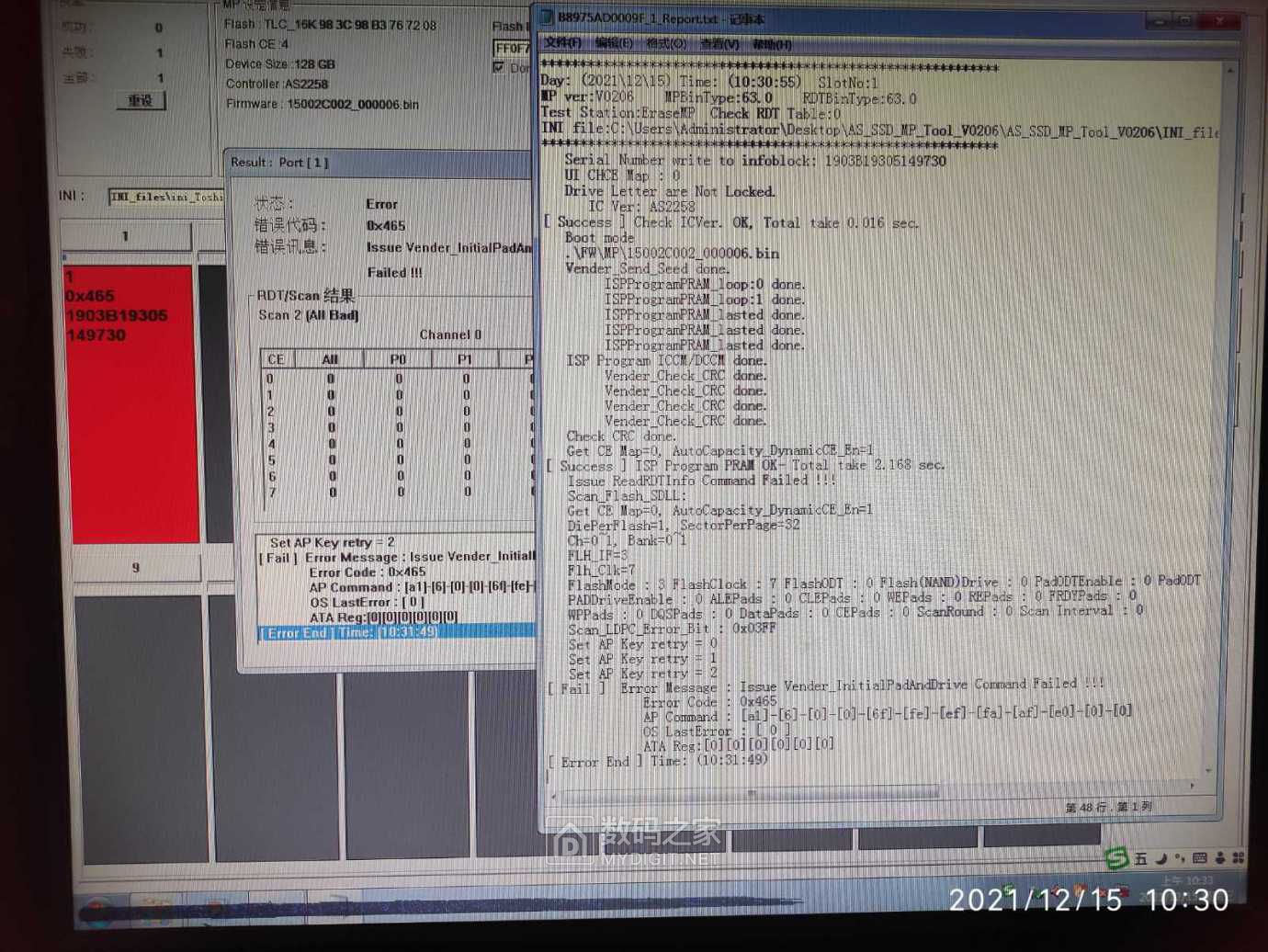The image size is (1268, 952).
Task: Click the 'OS LastError : [ 0 ]' line in Result log
Action: [367, 602]
